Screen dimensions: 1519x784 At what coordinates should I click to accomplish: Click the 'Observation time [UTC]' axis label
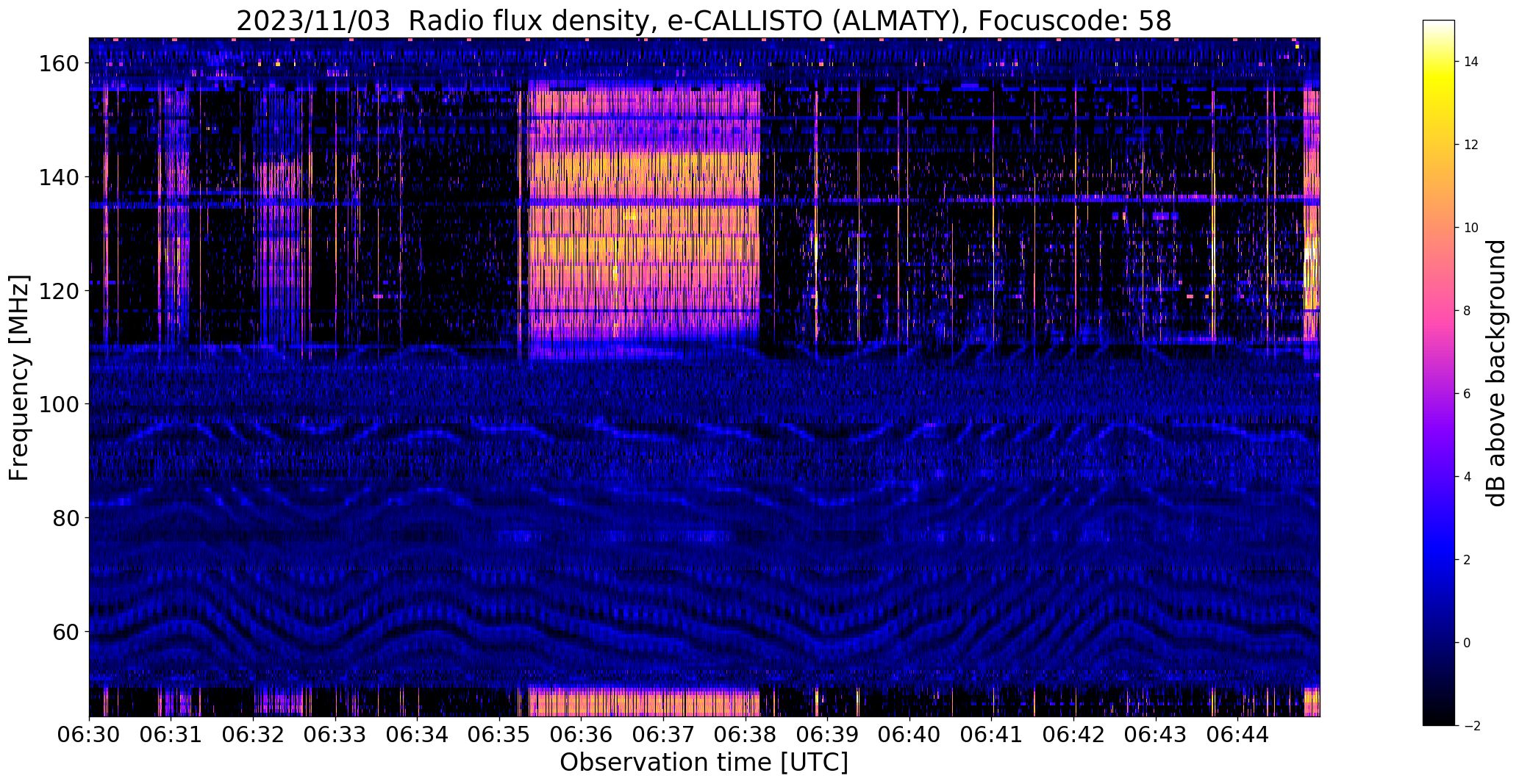pyautogui.click(x=704, y=763)
